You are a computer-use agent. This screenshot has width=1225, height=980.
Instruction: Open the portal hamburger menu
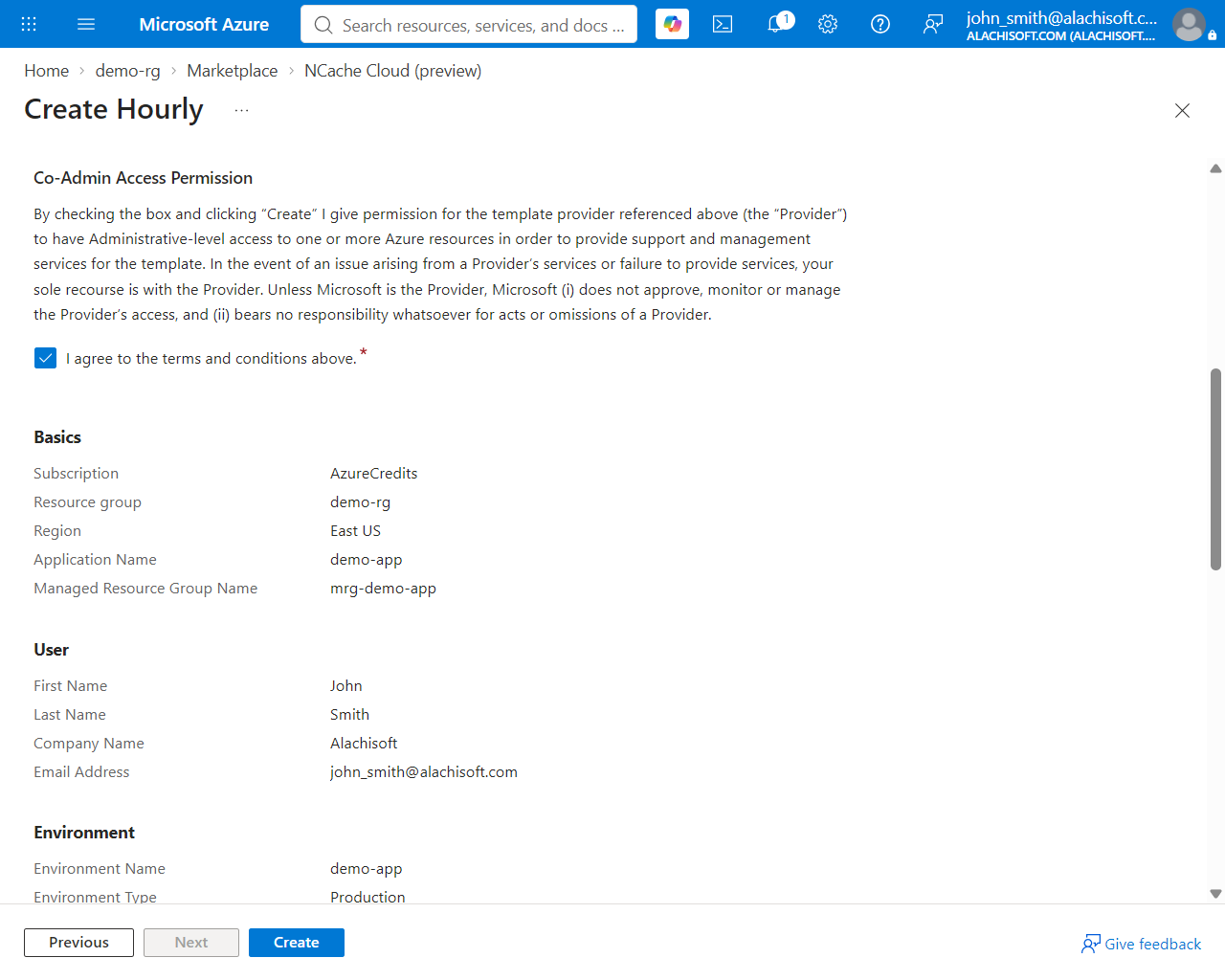[x=86, y=24]
